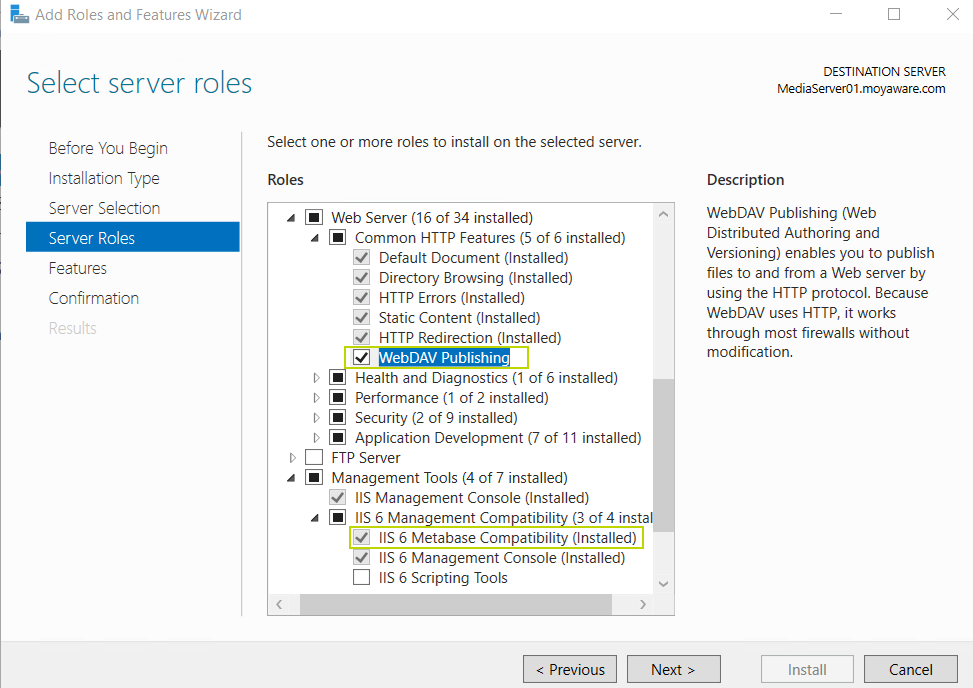Select Web Server (16 of 34 installed)

pos(432,218)
